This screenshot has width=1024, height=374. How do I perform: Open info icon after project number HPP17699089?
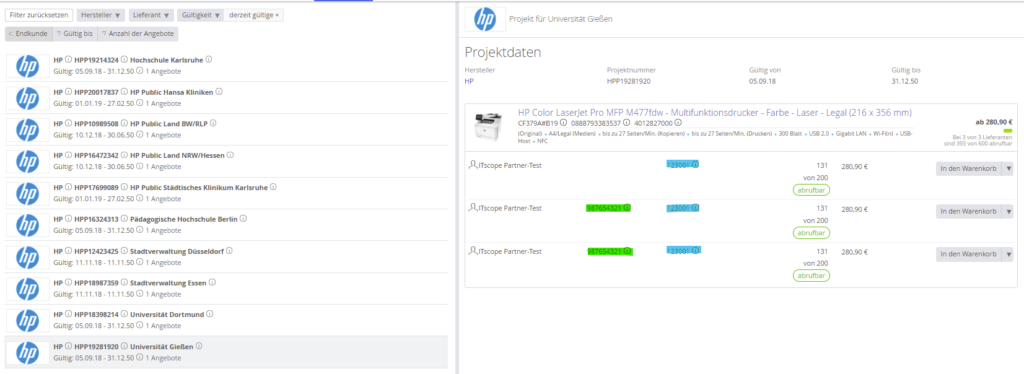coord(125,187)
